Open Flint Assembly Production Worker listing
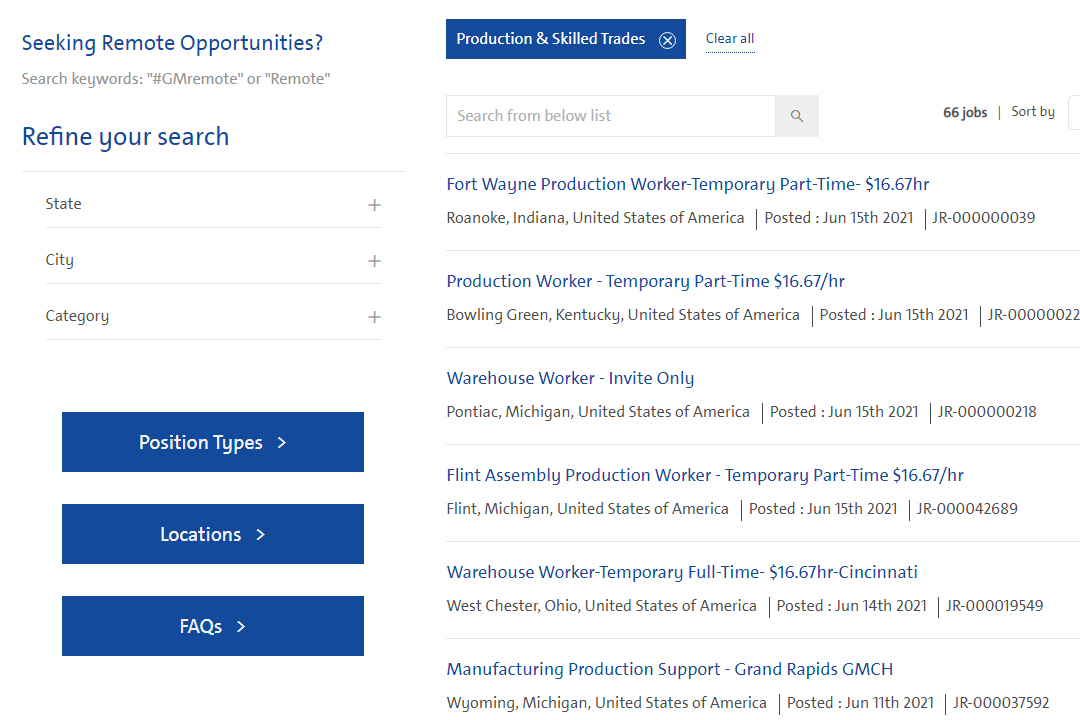This screenshot has height=720, width=1080. coord(705,475)
